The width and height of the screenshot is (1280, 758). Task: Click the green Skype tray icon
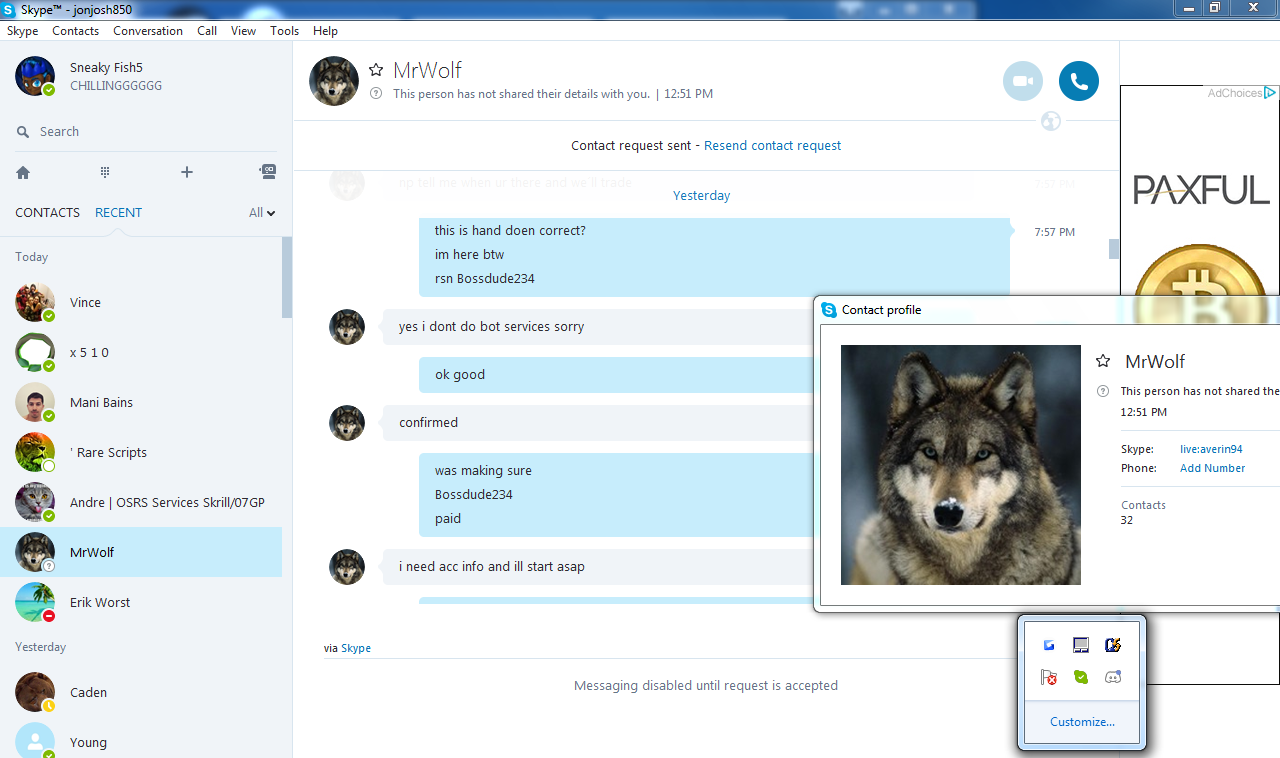1081,677
